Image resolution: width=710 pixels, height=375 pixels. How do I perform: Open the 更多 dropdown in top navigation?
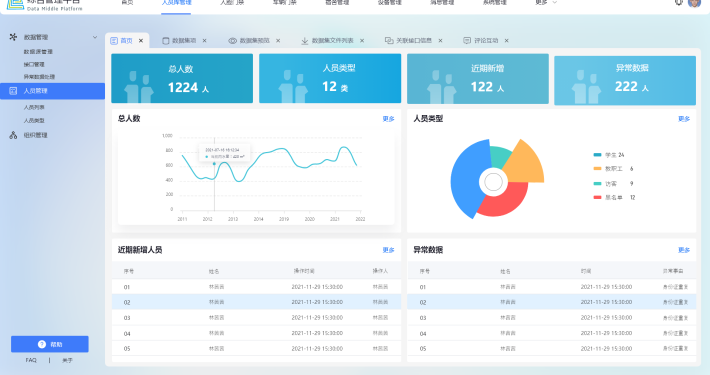tap(546, 2)
